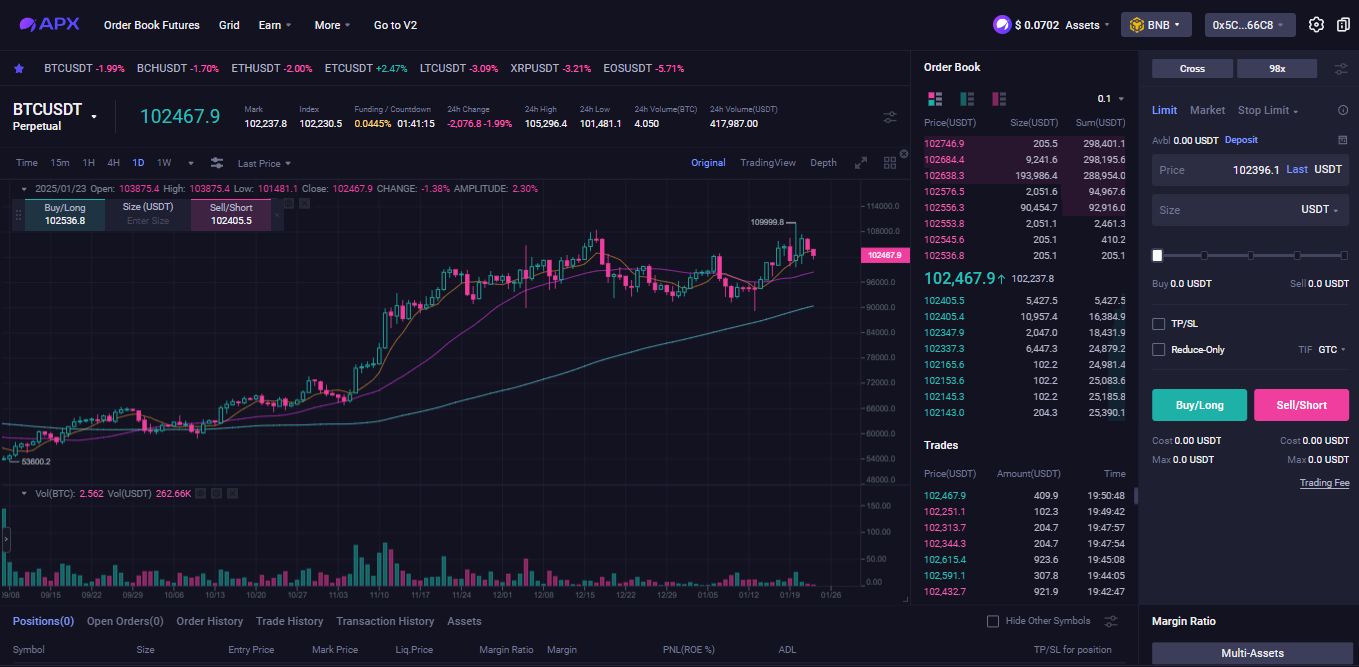Enable the Reduce-Only checkbox
The width and height of the screenshot is (1359, 667).
pos(1158,349)
